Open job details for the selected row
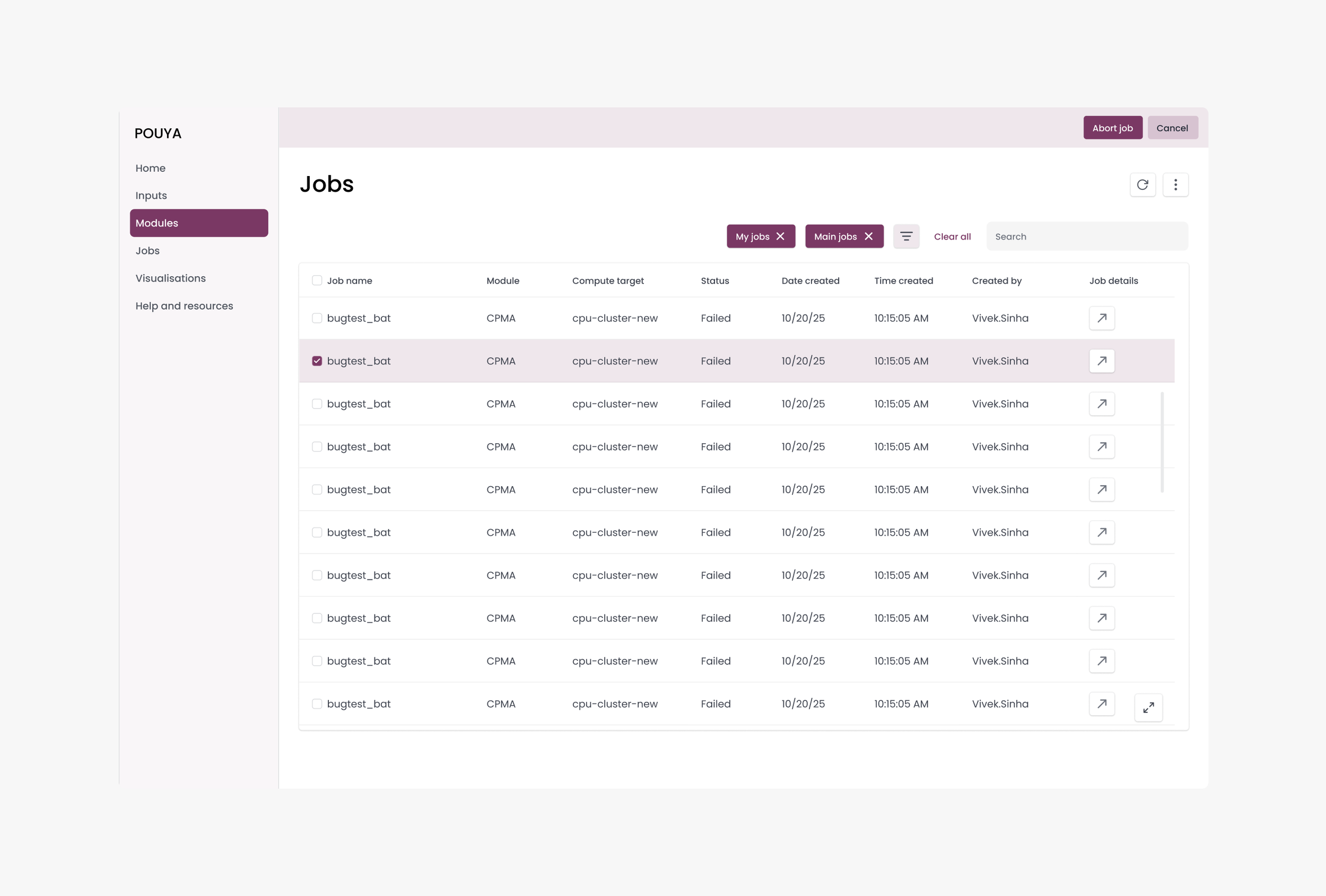Screen dimensions: 1326x896 (x=1102, y=361)
